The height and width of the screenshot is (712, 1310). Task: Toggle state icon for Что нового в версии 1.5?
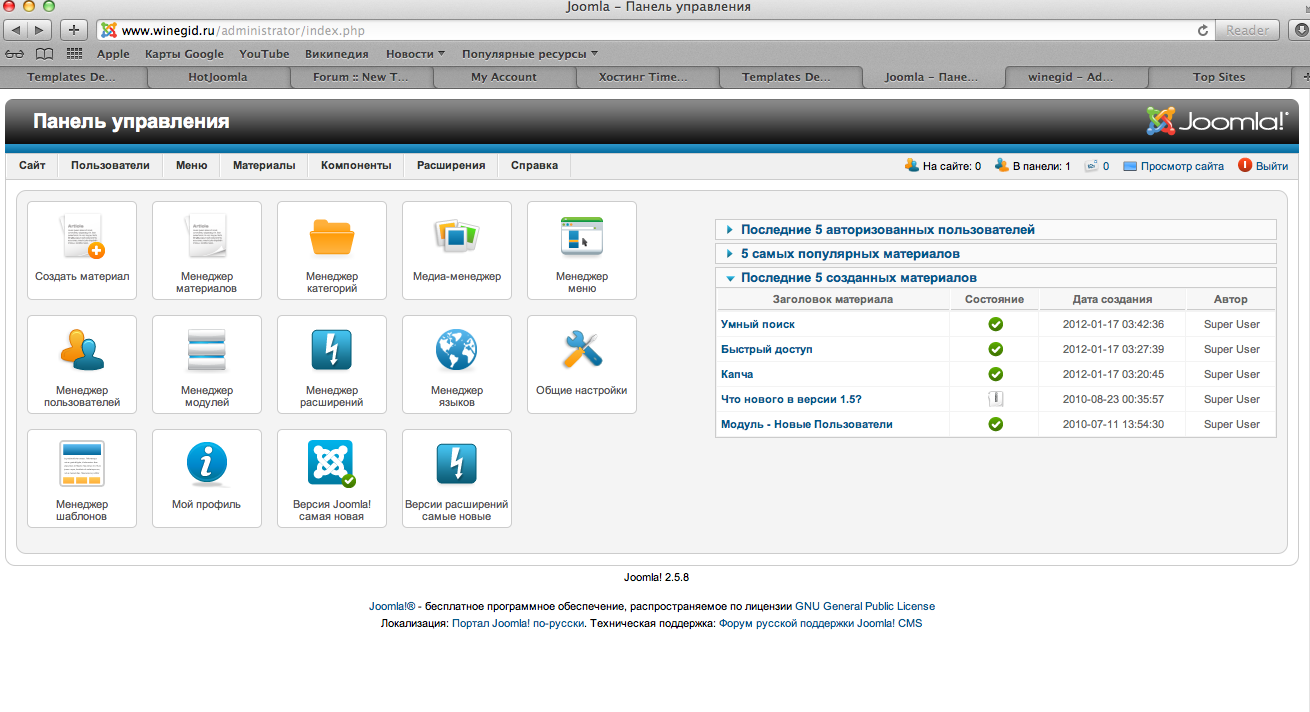(995, 399)
